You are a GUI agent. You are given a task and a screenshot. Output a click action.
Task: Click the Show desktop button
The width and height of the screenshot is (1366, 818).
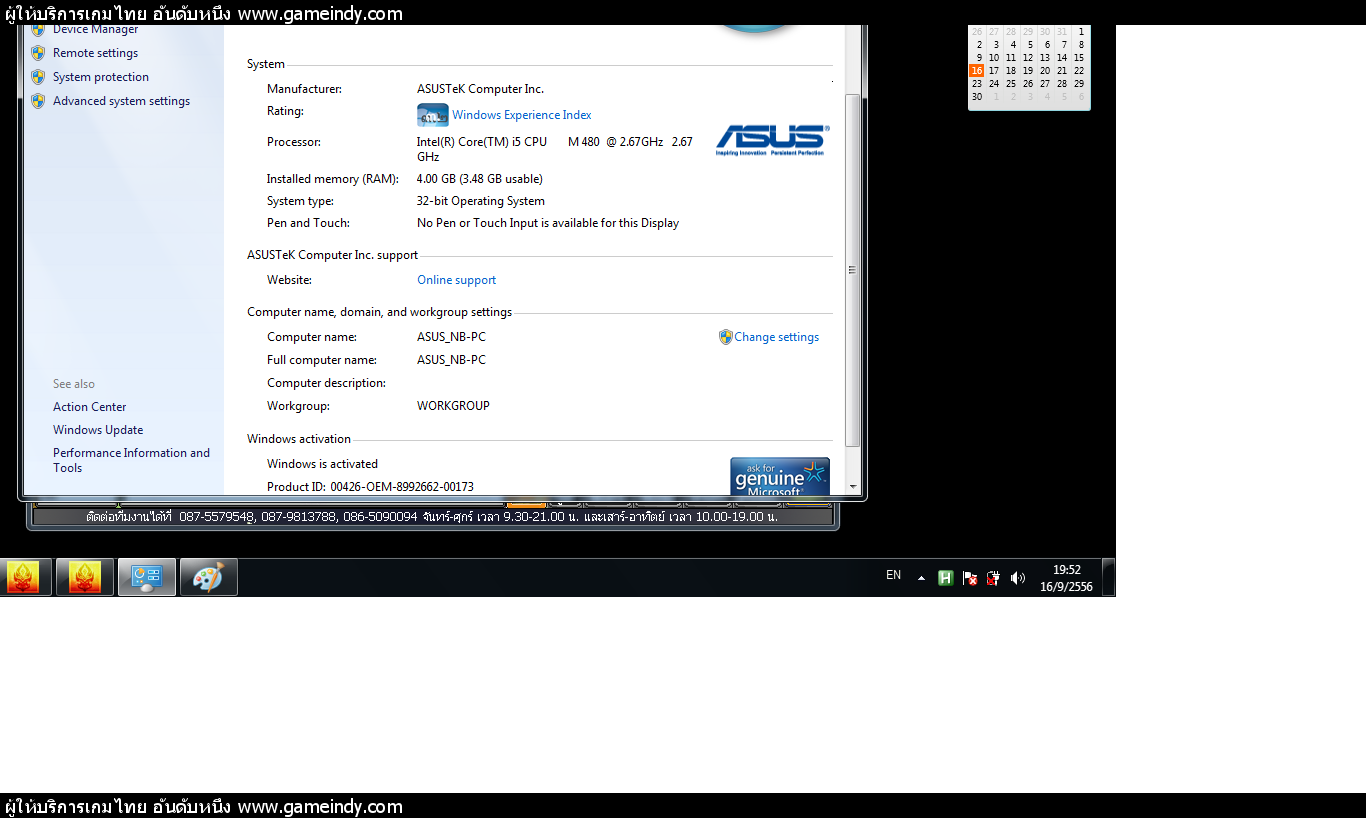tap(1109, 577)
